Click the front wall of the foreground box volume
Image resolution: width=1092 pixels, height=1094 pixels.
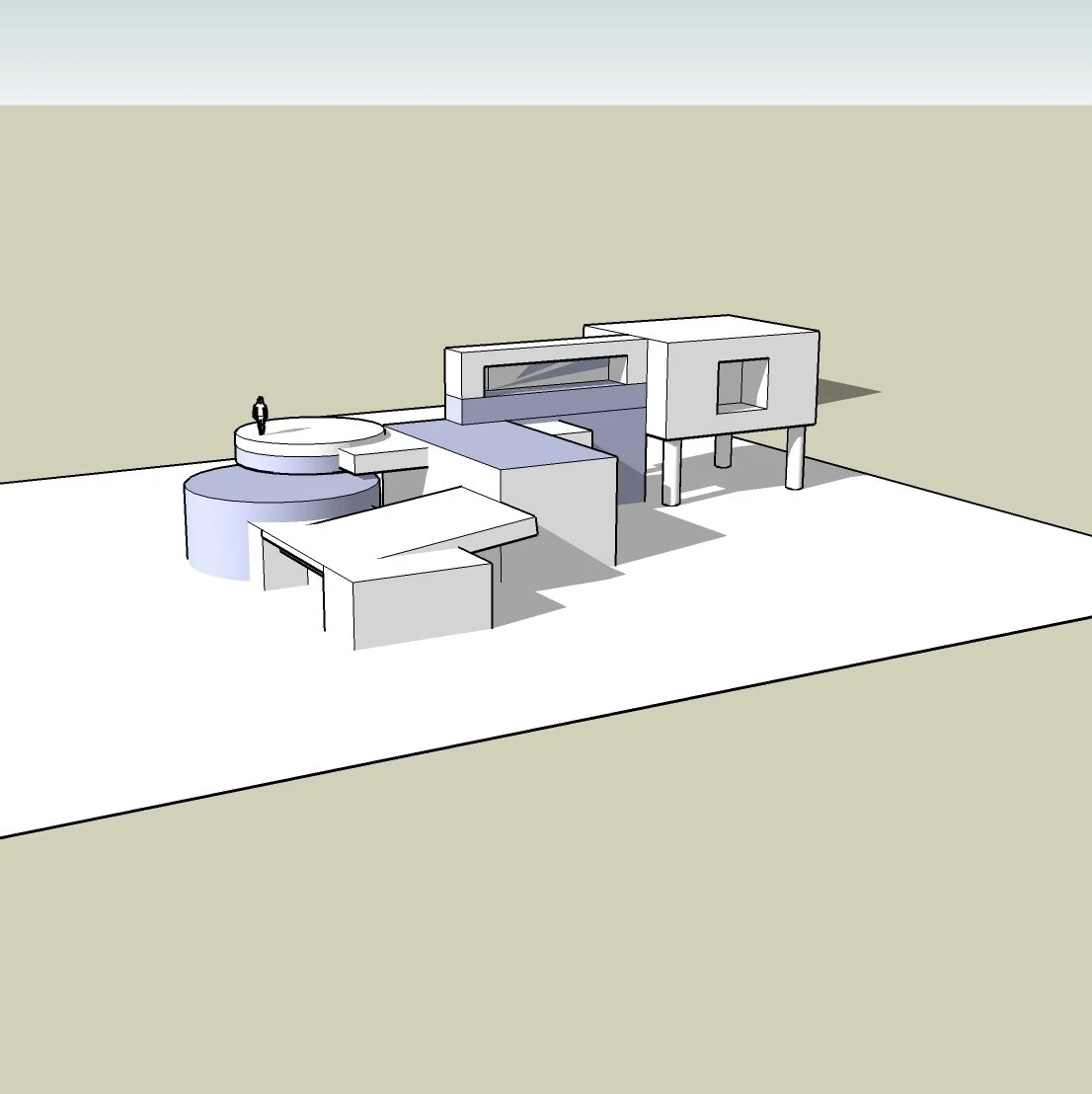pos(423,607)
